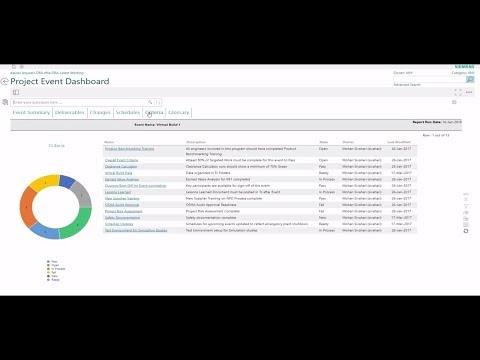This screenshot has width=480, height=360.
Task: Click the back arrow beside Project Event Dashboard
Action: [x=4, y=81]
